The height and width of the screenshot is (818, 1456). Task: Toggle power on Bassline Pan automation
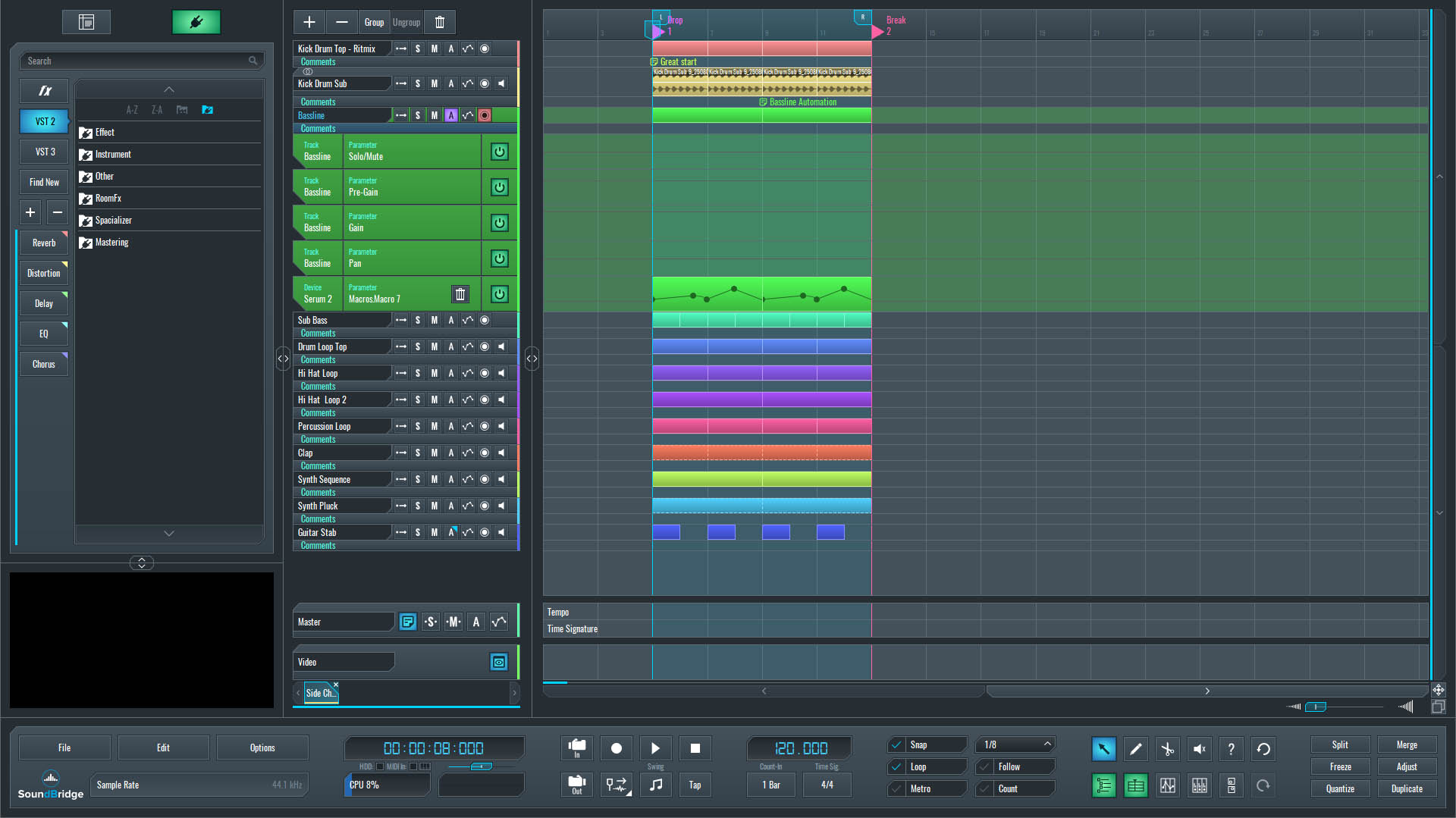pos(499,259)
